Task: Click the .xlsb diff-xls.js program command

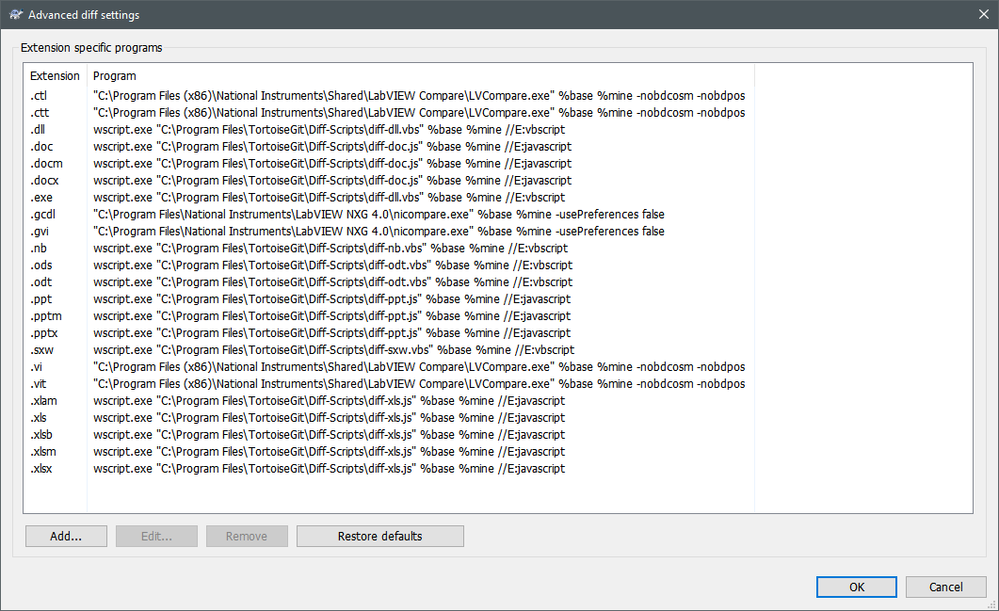Action: point(329,435)
